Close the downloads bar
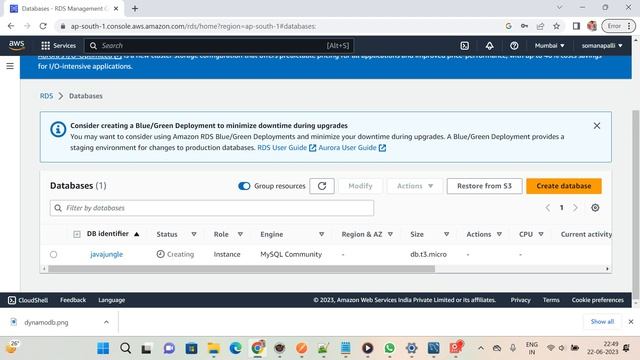 (631, 322)
